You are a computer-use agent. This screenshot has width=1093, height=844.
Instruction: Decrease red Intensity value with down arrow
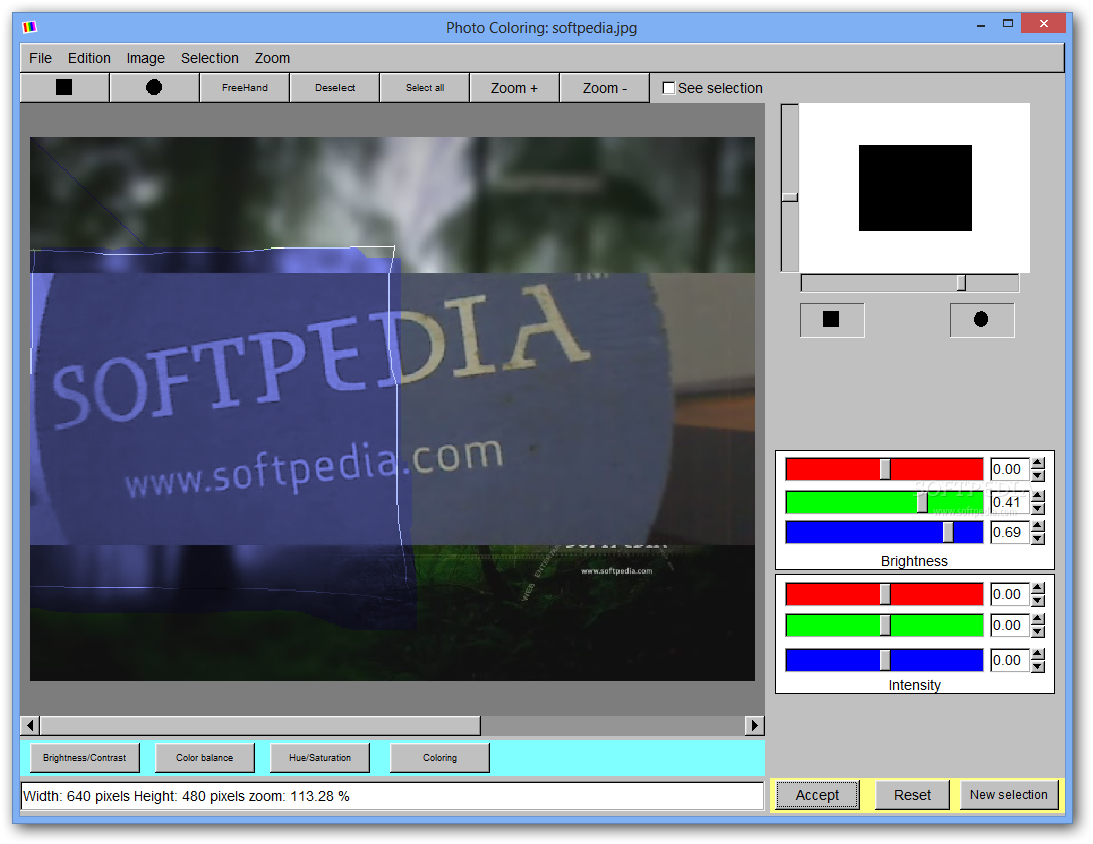point(1038,600)
